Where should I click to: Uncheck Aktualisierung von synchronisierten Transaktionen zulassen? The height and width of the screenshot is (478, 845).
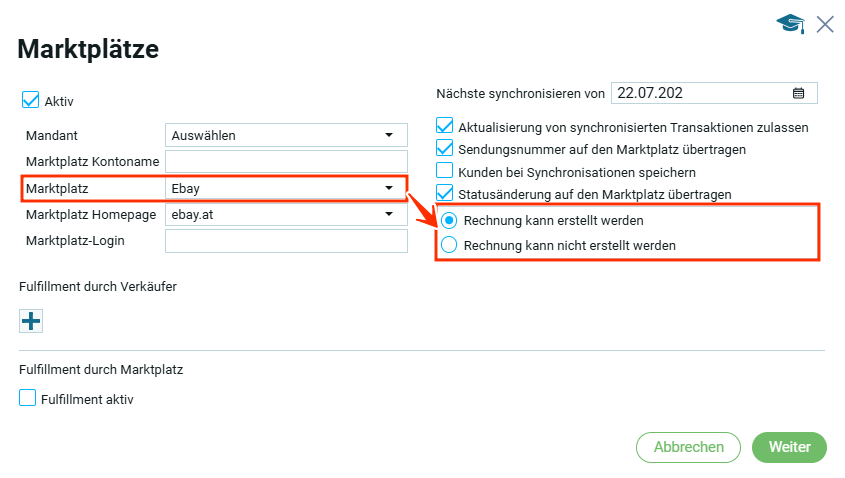(x=445, y=127)
